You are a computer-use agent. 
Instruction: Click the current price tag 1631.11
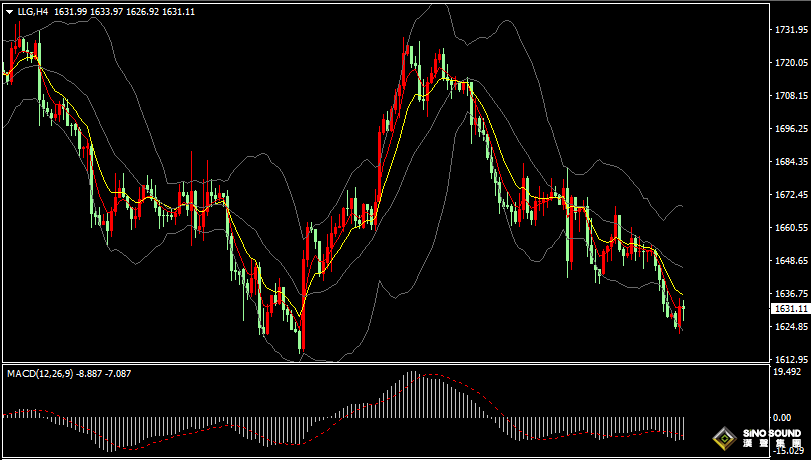tap(789, 310)
